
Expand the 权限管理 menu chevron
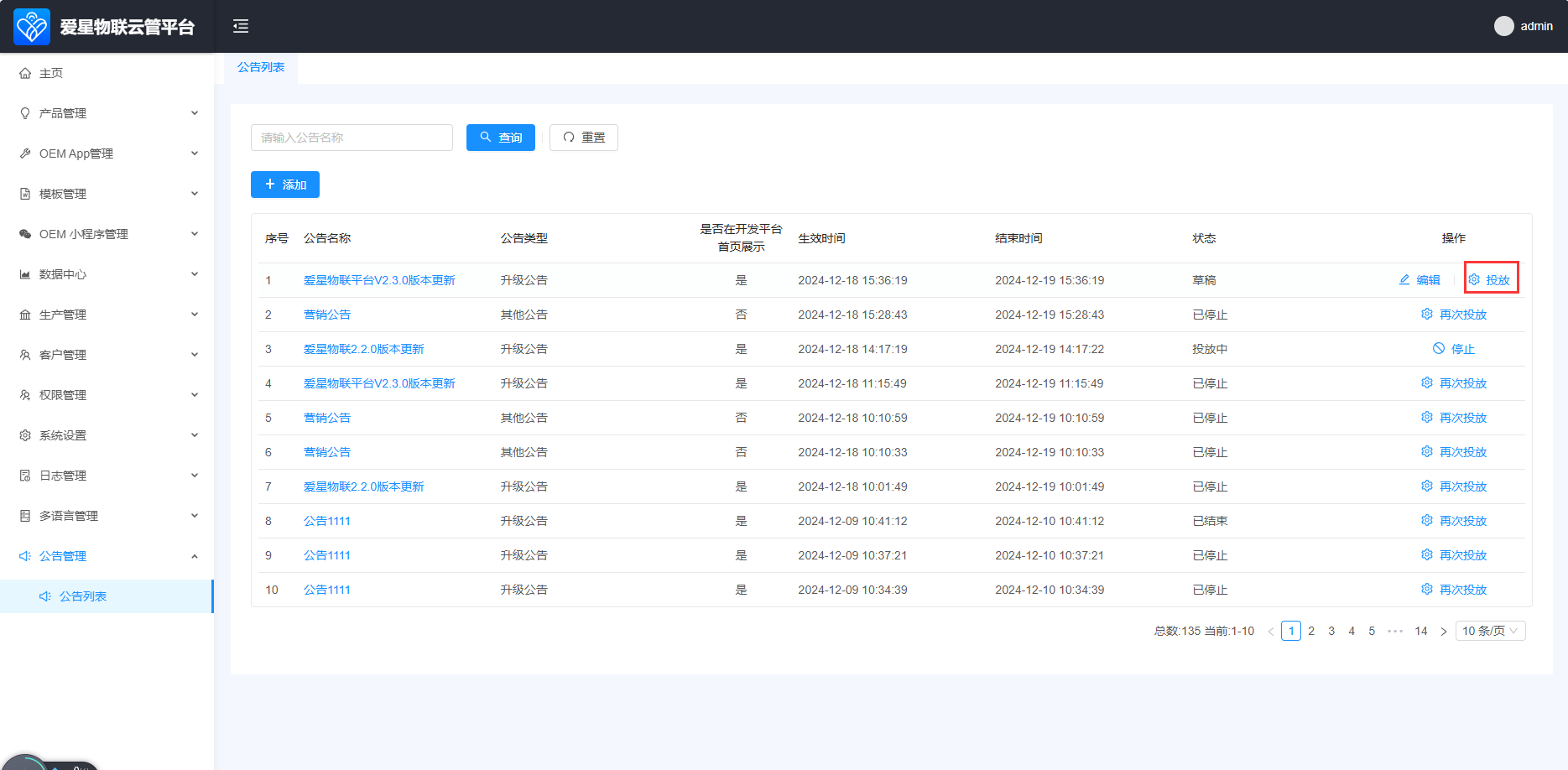(x=195, y=395)
